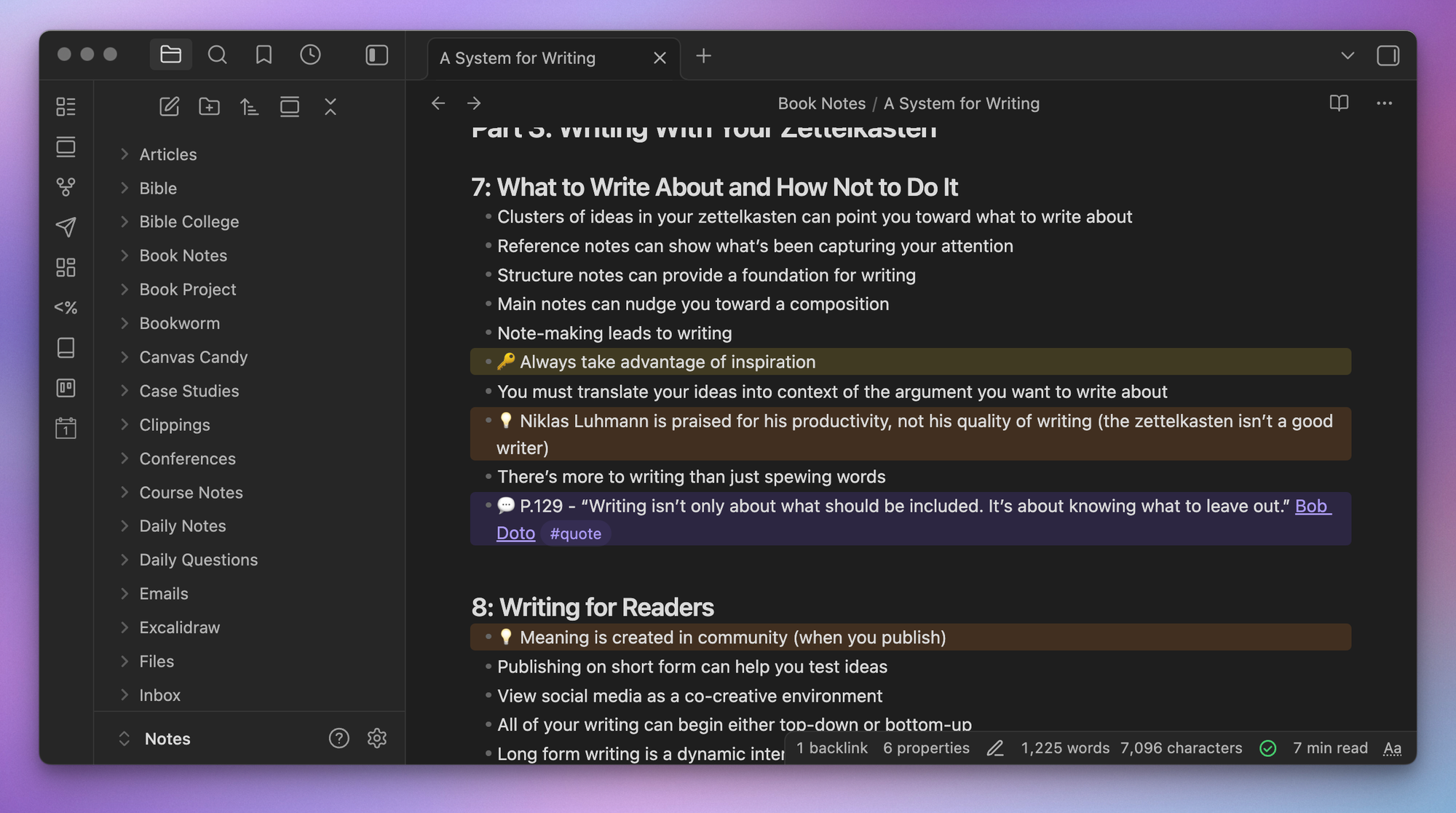Select the A System for Writing tab

[518, 58]
